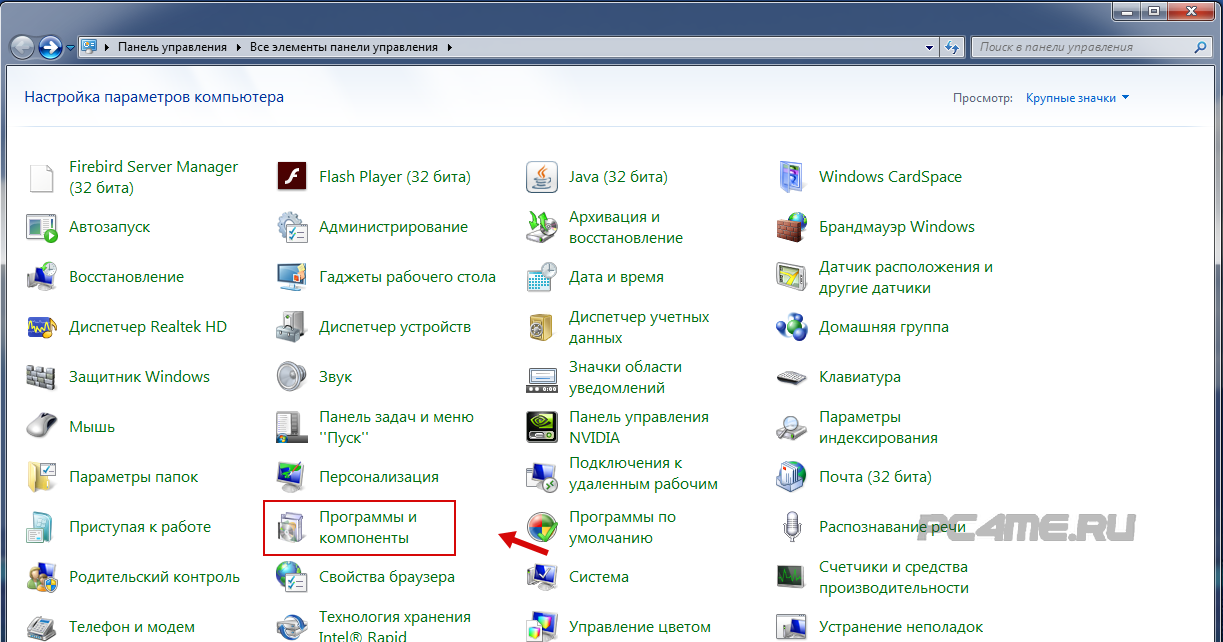1223x642 pixels.
Task: Click the Приступая к работе link
Action: point(140,527)
